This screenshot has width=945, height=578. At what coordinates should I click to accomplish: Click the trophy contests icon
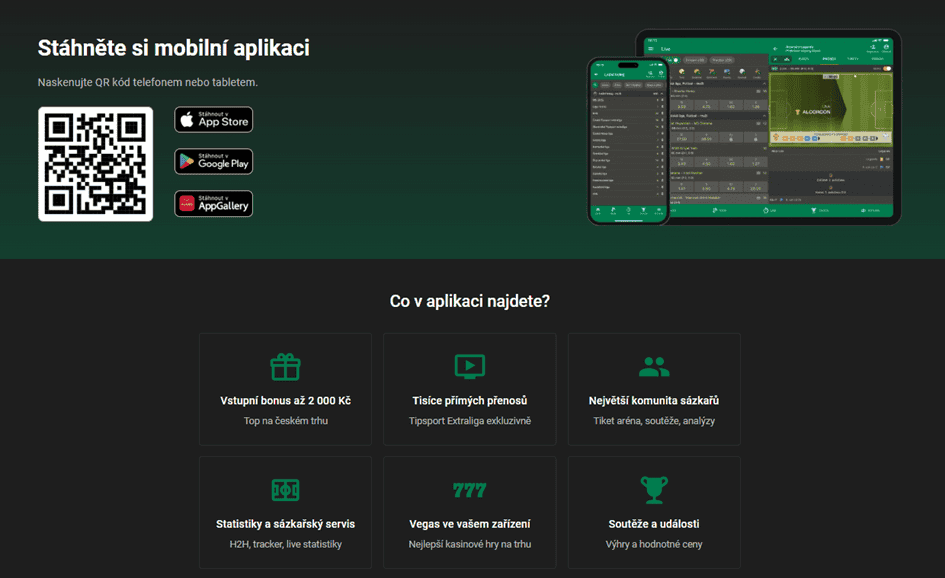[654, 489]
